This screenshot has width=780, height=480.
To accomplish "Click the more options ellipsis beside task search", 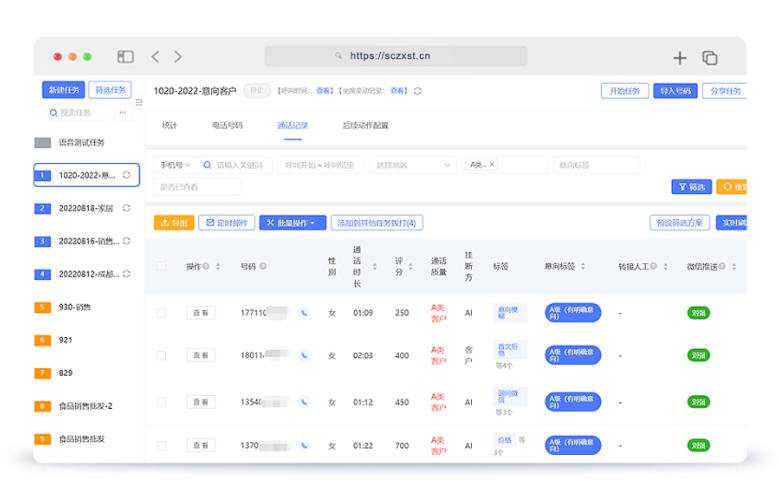I will (x=123, y=112).
